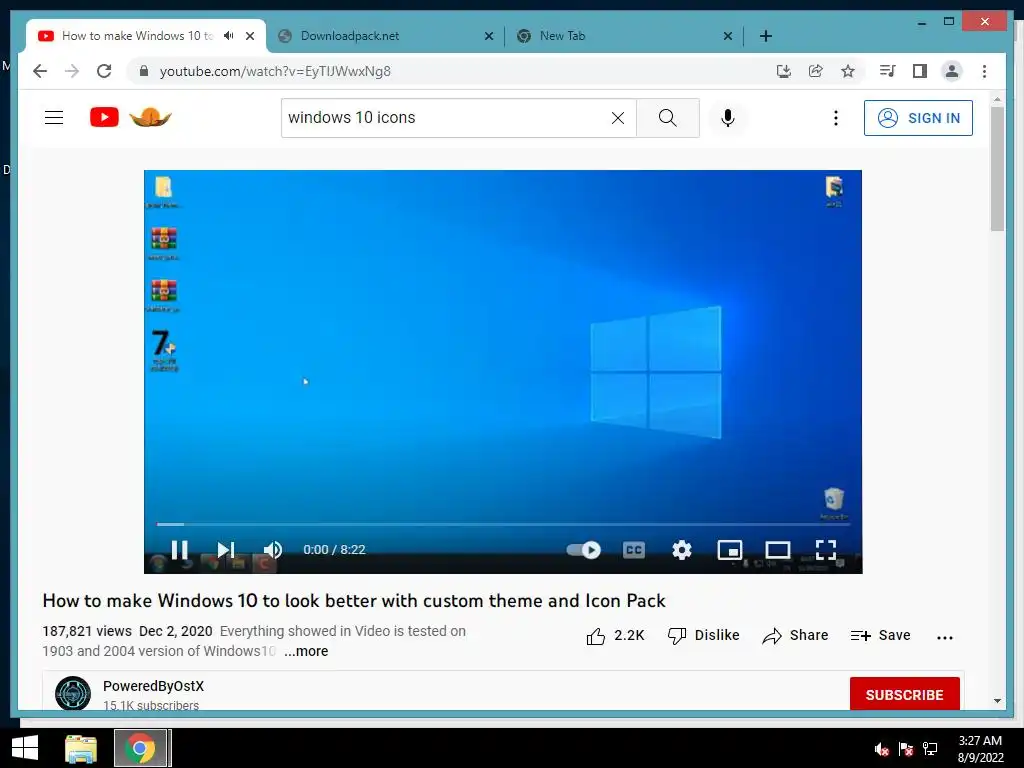Viewport: 1024px width, 768px height.
Task: Open Chrome's three-dot menu
Action: coord(984,71)
